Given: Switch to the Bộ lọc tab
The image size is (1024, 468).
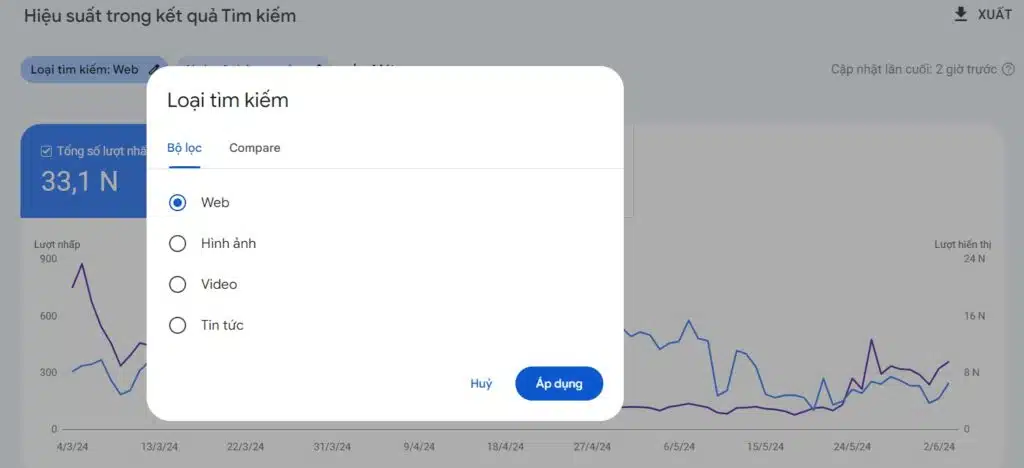Looking at the screenshot, I should coord(184,148).
